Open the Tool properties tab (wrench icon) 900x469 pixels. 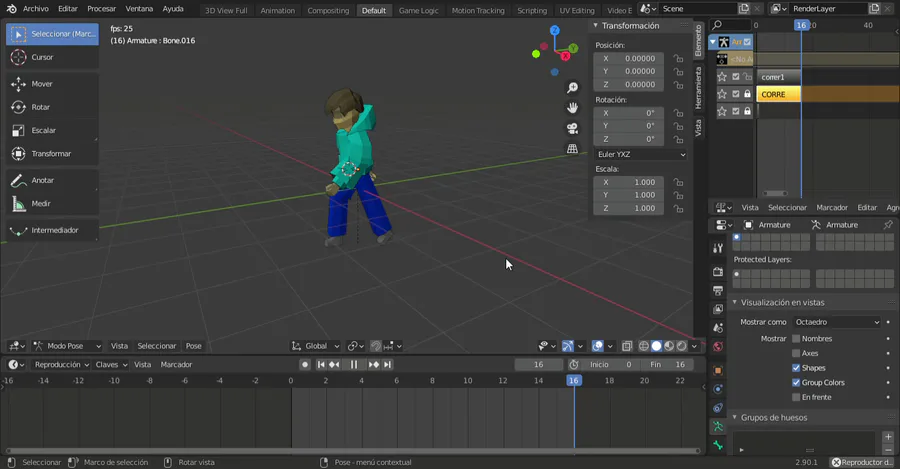(x=718, y=248)
